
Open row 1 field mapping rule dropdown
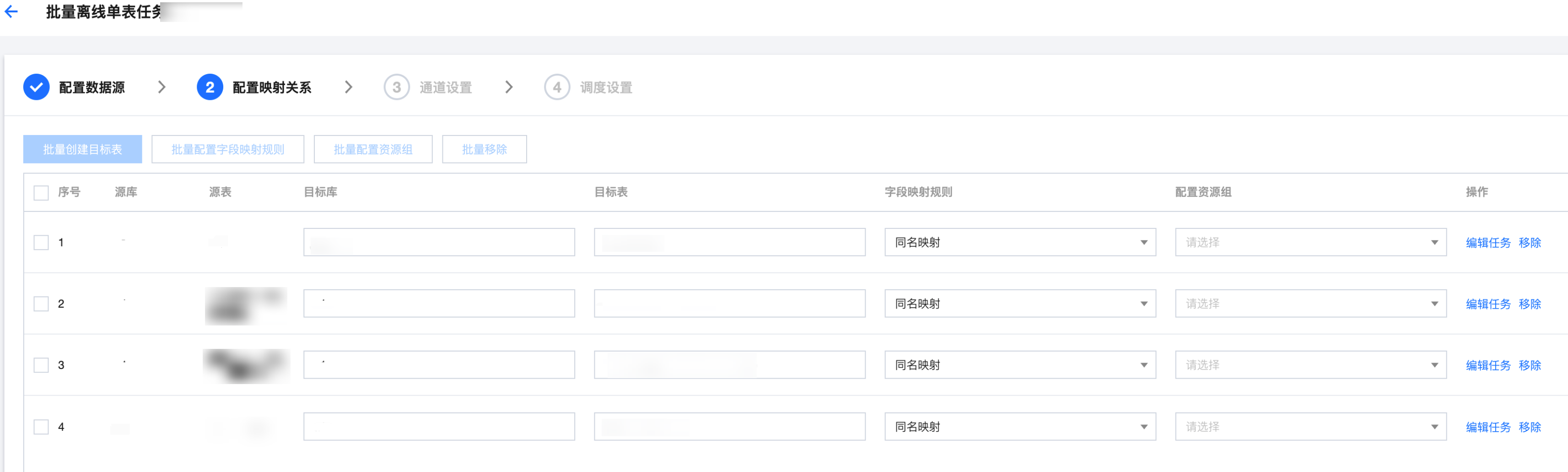1019,242
